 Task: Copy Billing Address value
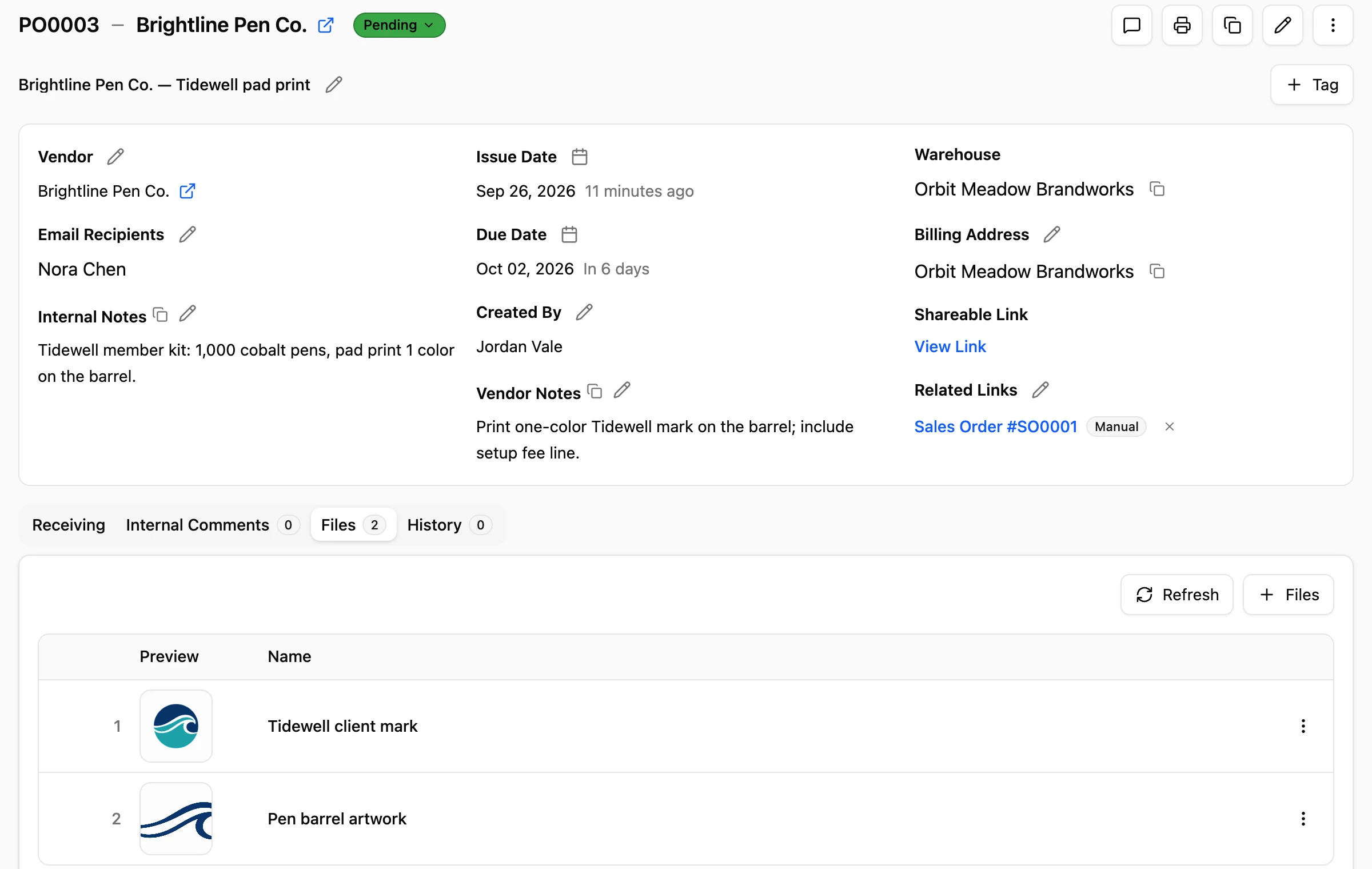click(x=1157, y=271)
